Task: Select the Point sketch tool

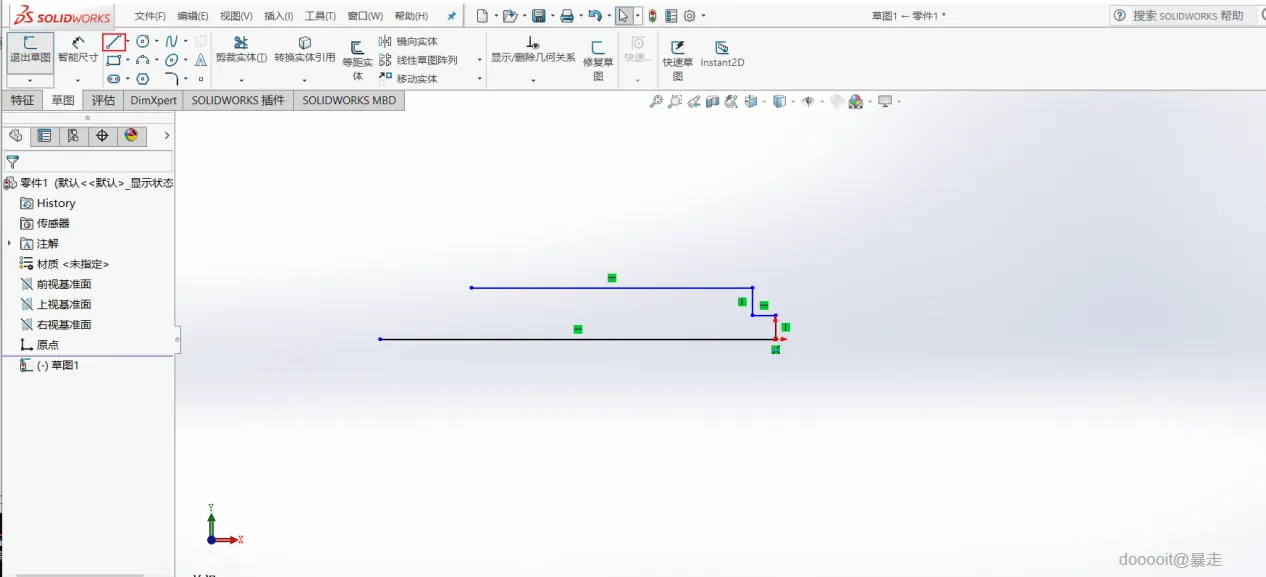Action: [x=201, y=78]
